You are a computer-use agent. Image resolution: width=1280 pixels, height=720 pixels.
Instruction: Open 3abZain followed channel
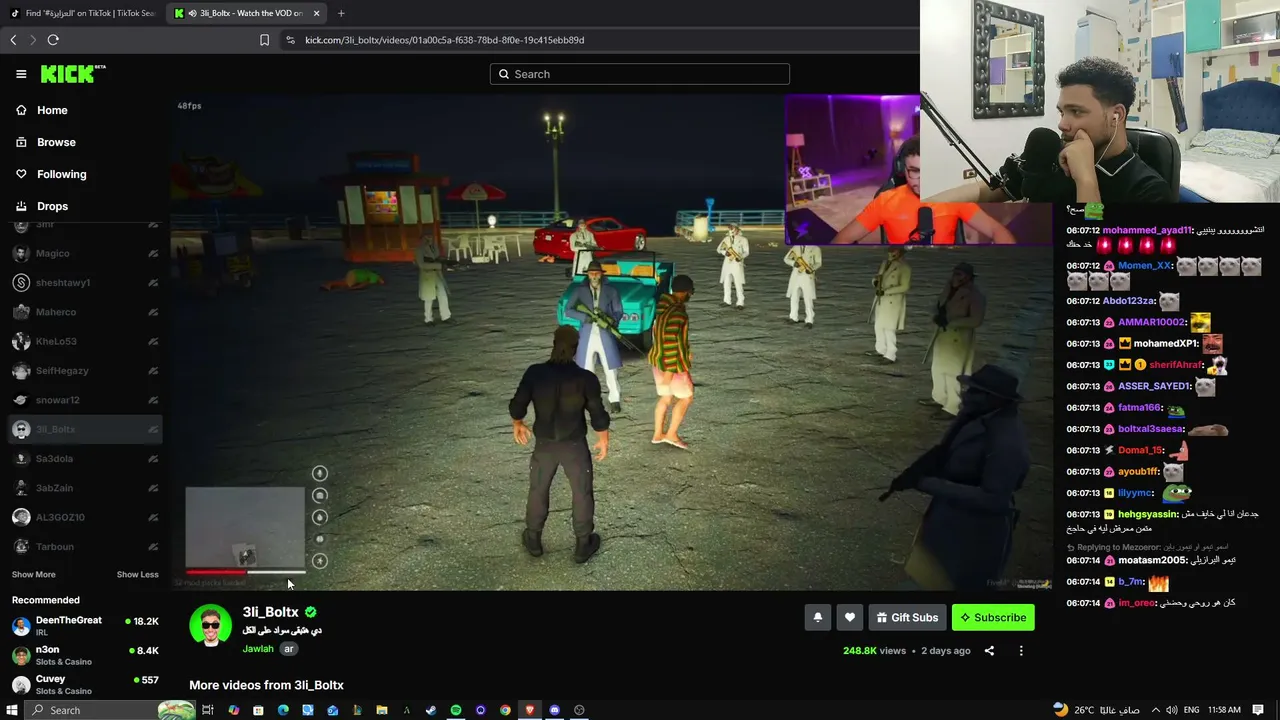click(x=85, y=488)
